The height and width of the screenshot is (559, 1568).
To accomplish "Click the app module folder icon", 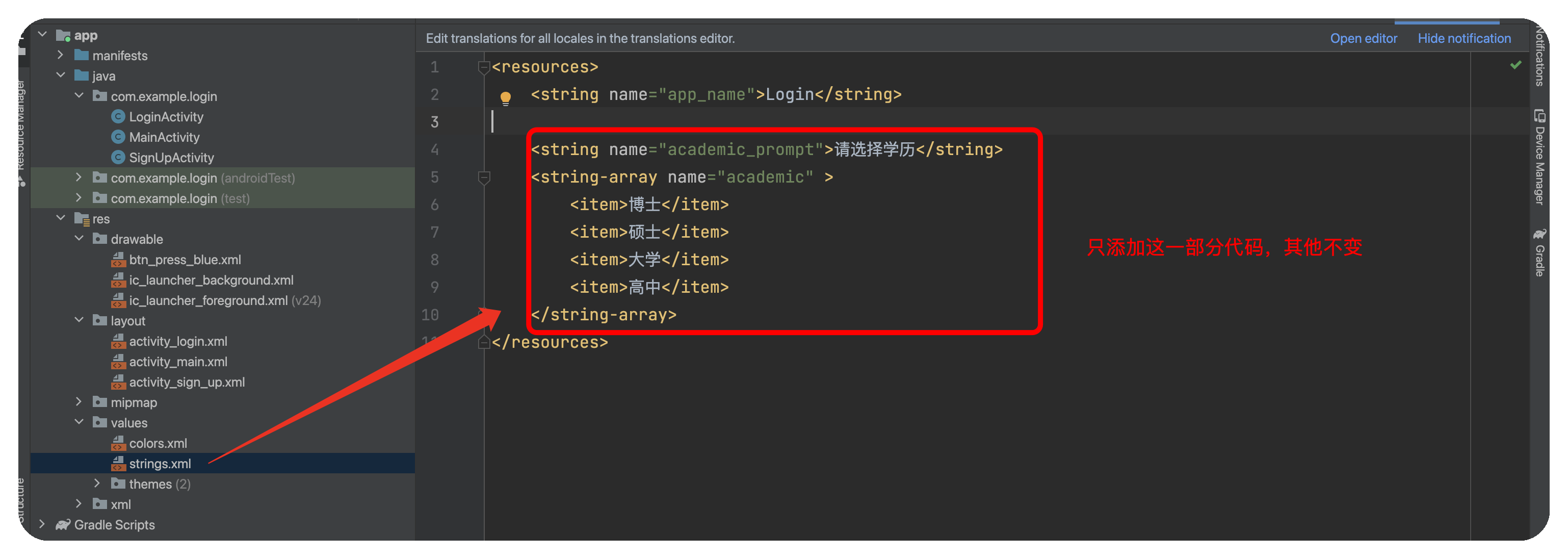I will pos(63,35).
